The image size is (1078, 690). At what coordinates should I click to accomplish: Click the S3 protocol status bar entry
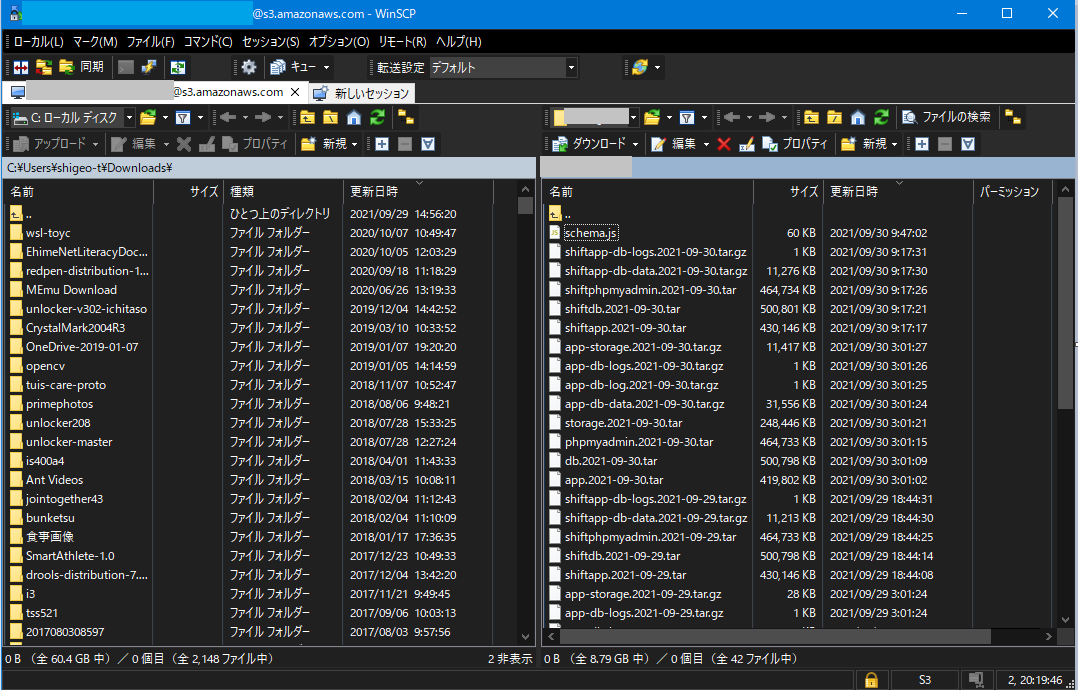click(924, 680)
